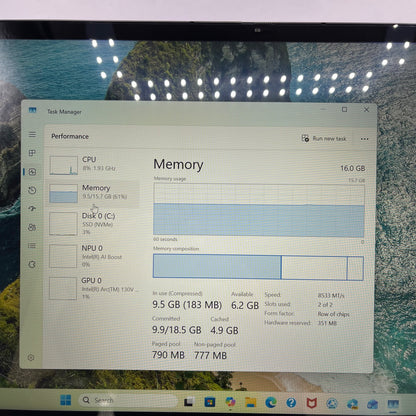Click the Paged pool value 790 MB

tap(168, 355)
